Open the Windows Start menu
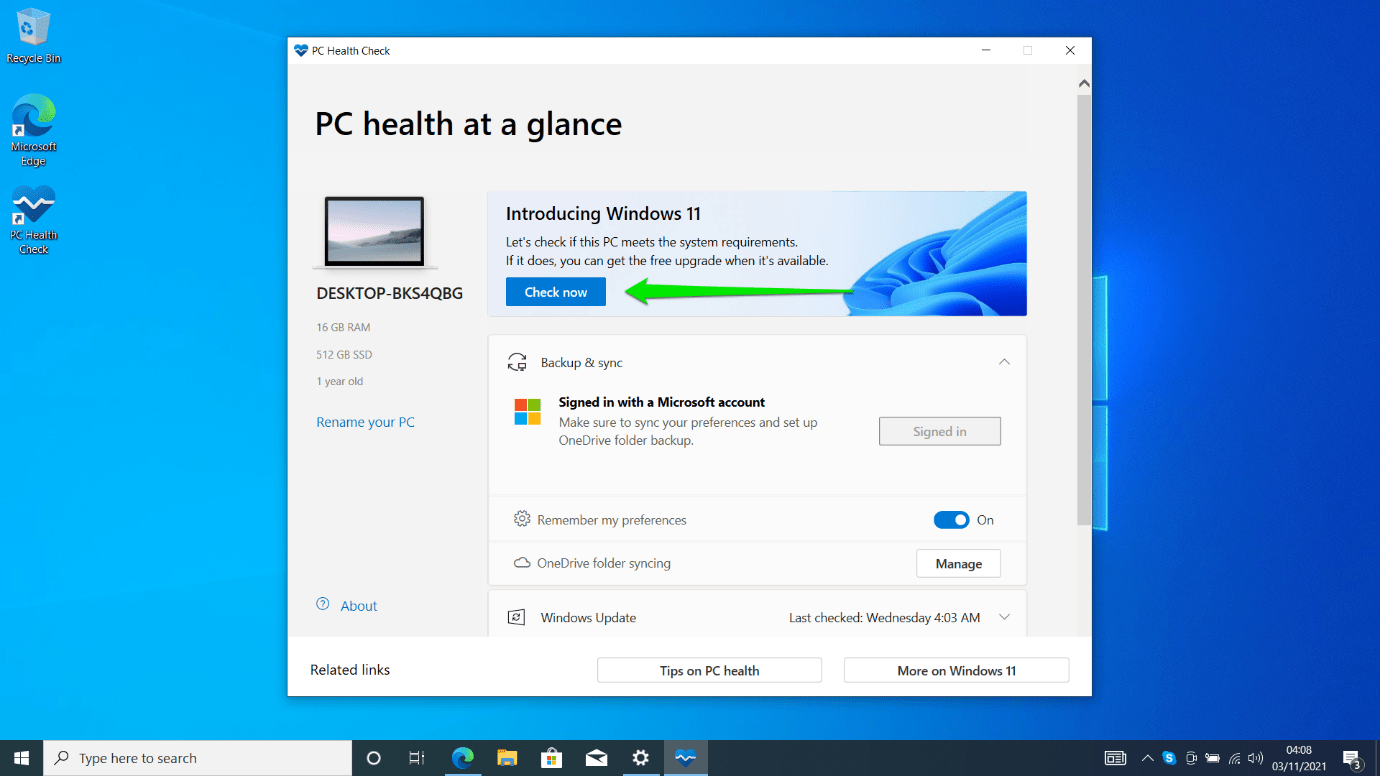Viewport: 1380px width, 776px height. (x=22, y=758)
